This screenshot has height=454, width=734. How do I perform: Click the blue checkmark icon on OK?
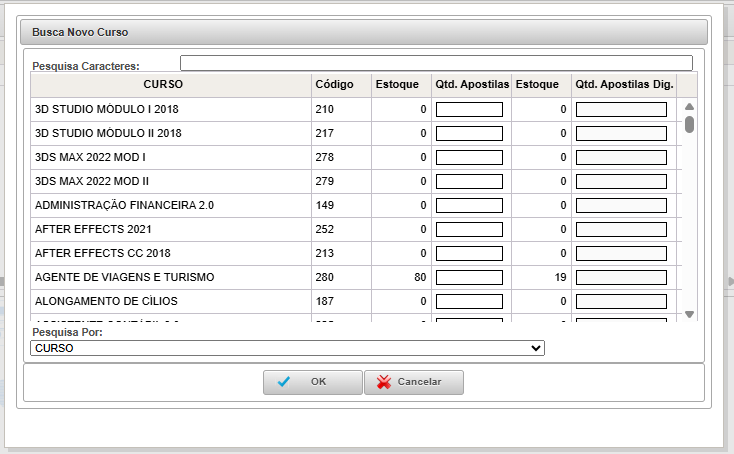[285, 382]
